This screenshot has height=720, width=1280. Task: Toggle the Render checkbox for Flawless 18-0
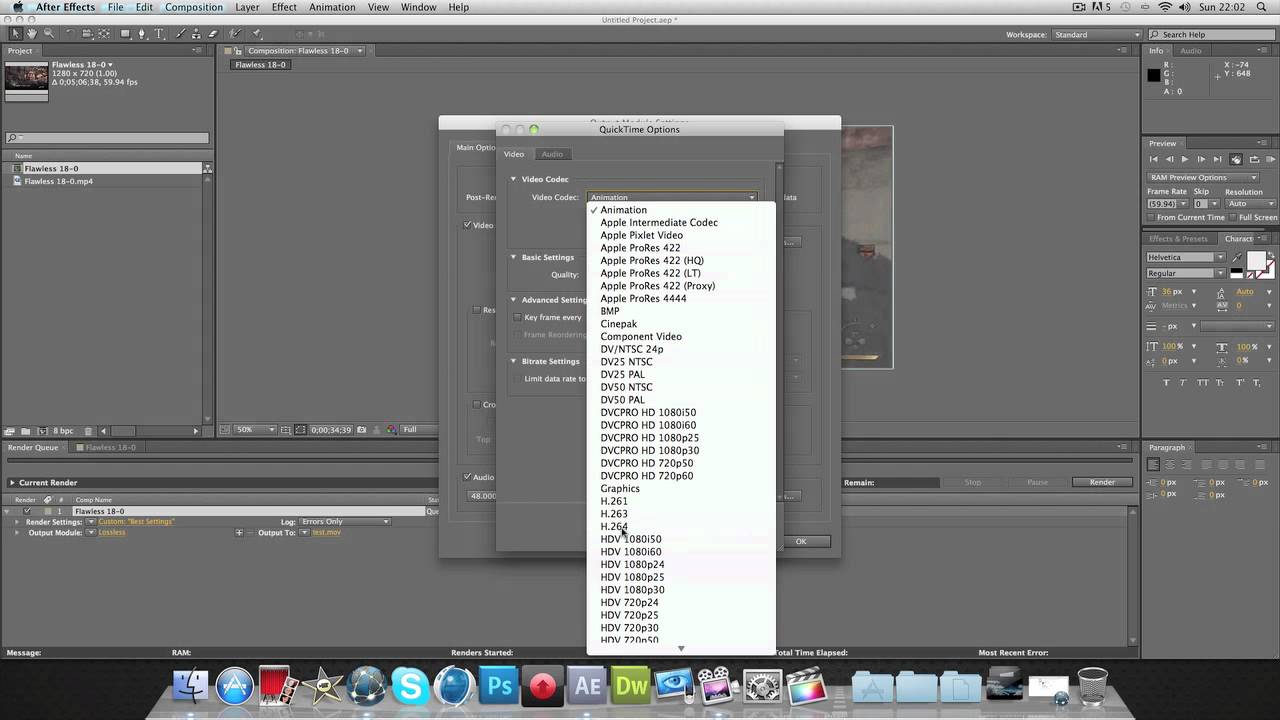click(x=27, y=511)
